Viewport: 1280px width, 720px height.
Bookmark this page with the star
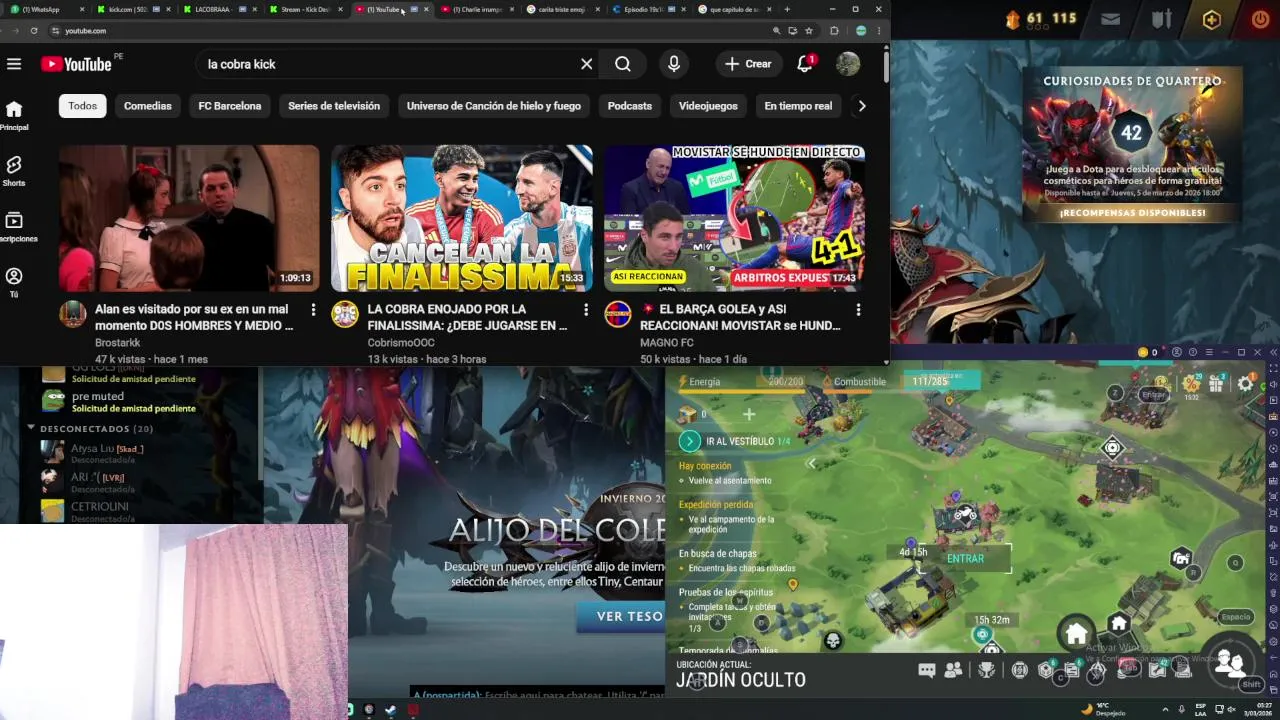(808, 31)
